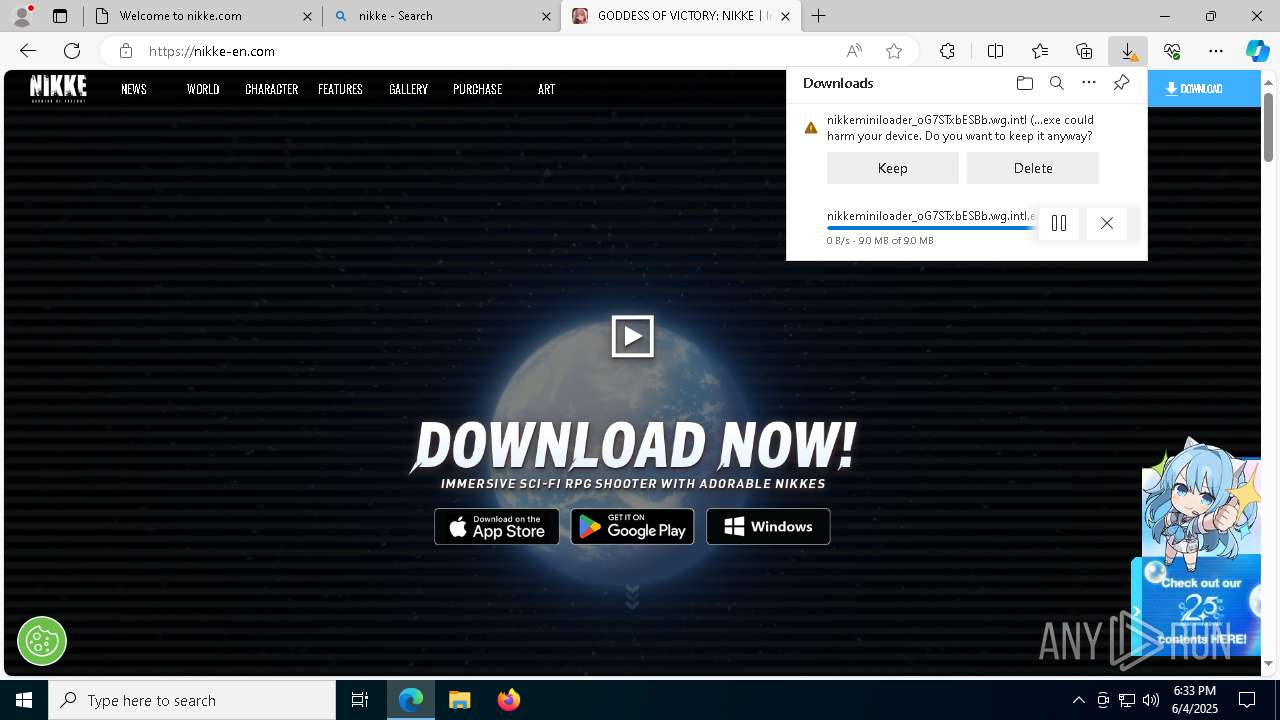The width and height of the screenshot is (1280, 720).
Task: Switch to nikke - Search tab
Action: point(442,16)
